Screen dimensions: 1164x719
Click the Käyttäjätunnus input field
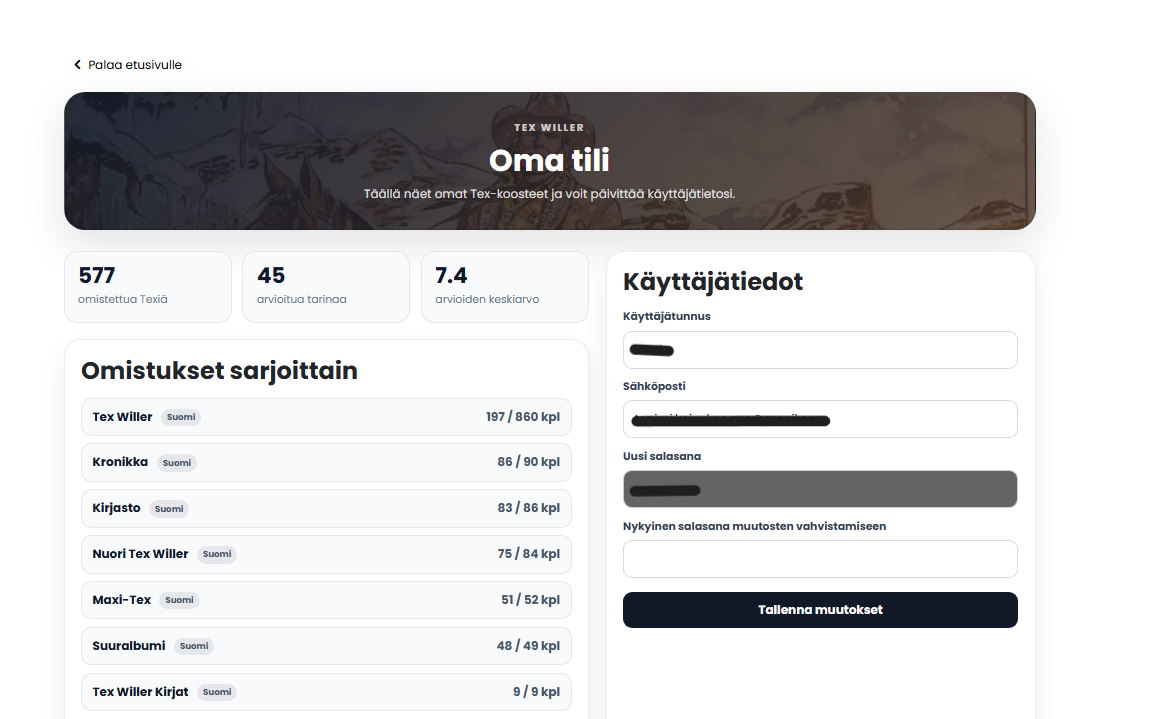tap(820, 349)
